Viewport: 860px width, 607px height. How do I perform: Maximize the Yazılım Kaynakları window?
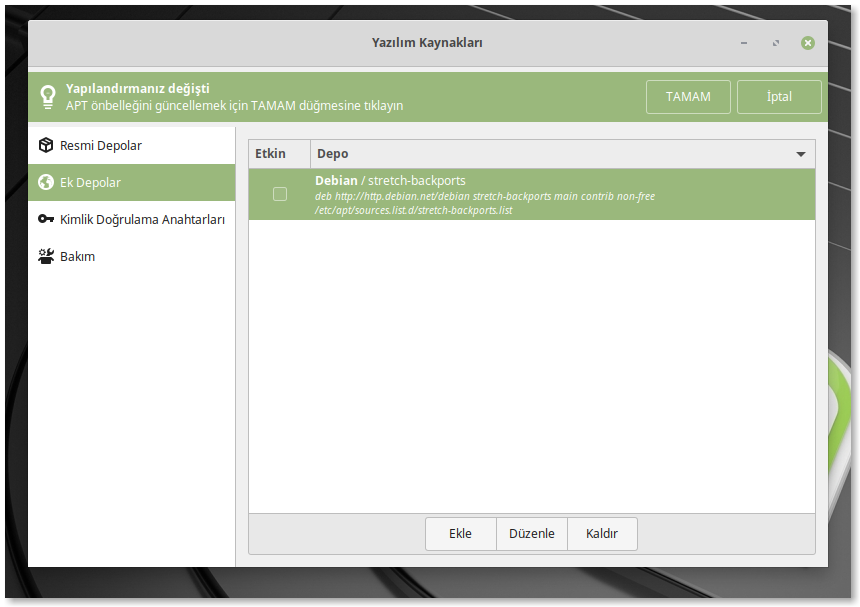(x=776, y=43)
